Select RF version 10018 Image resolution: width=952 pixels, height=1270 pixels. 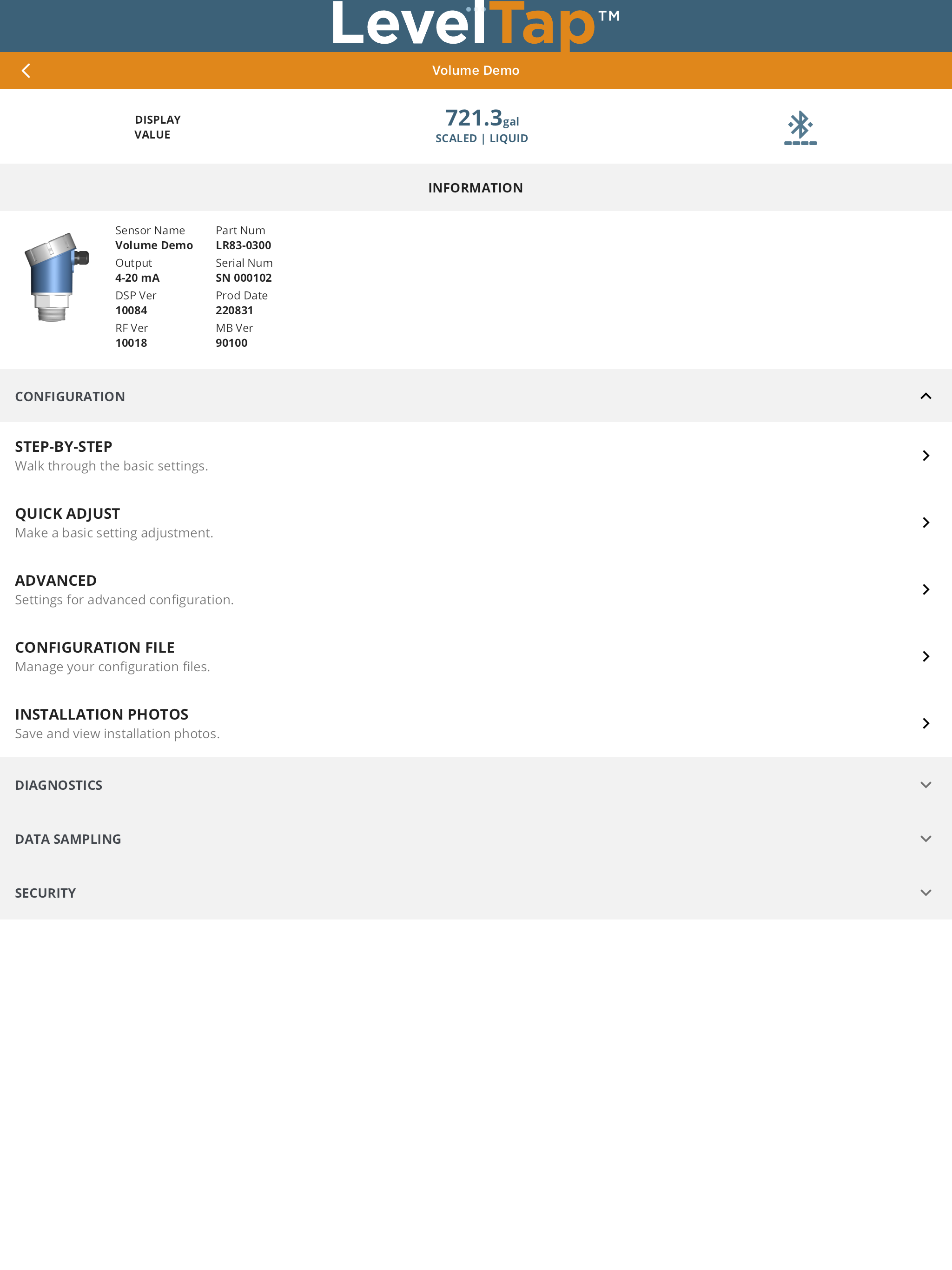(131, 343)
